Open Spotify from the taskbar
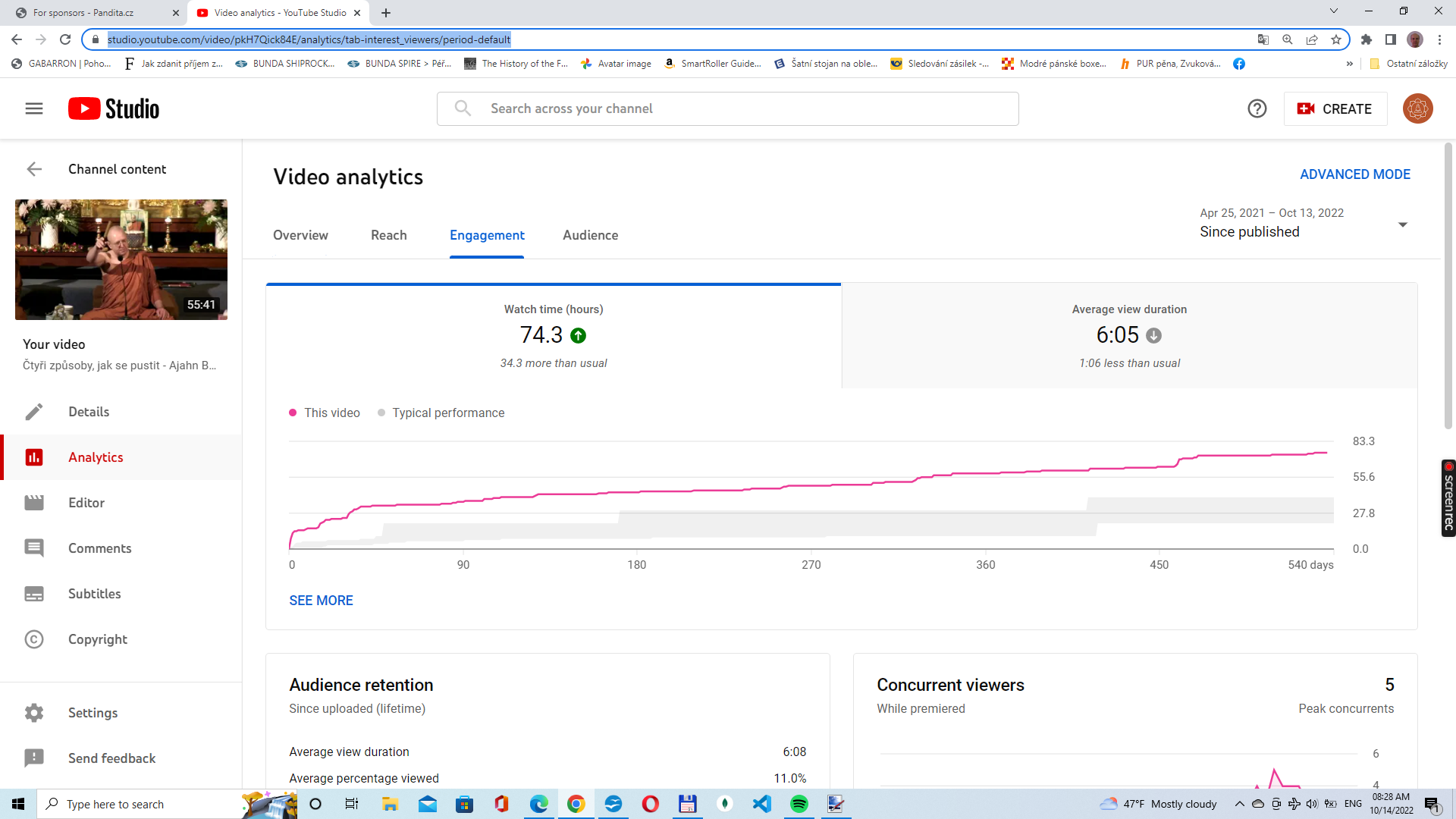This screenshot has width=1456, height=819. point(799,804)
